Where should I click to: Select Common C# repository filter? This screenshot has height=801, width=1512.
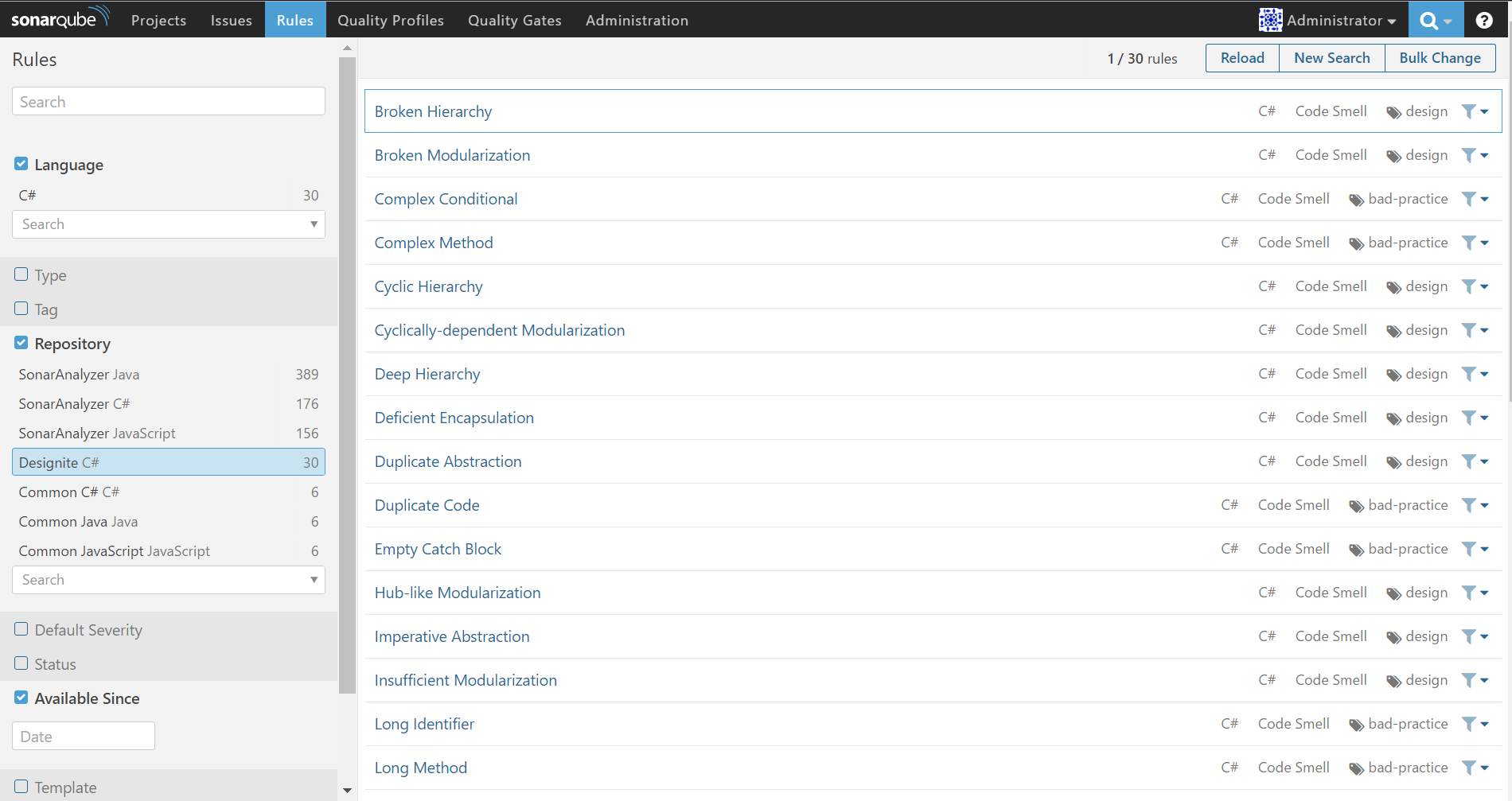pos(169,492)
